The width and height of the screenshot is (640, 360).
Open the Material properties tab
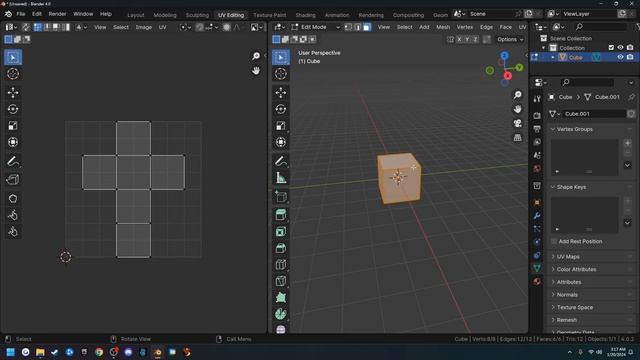[x=537, y=281]
